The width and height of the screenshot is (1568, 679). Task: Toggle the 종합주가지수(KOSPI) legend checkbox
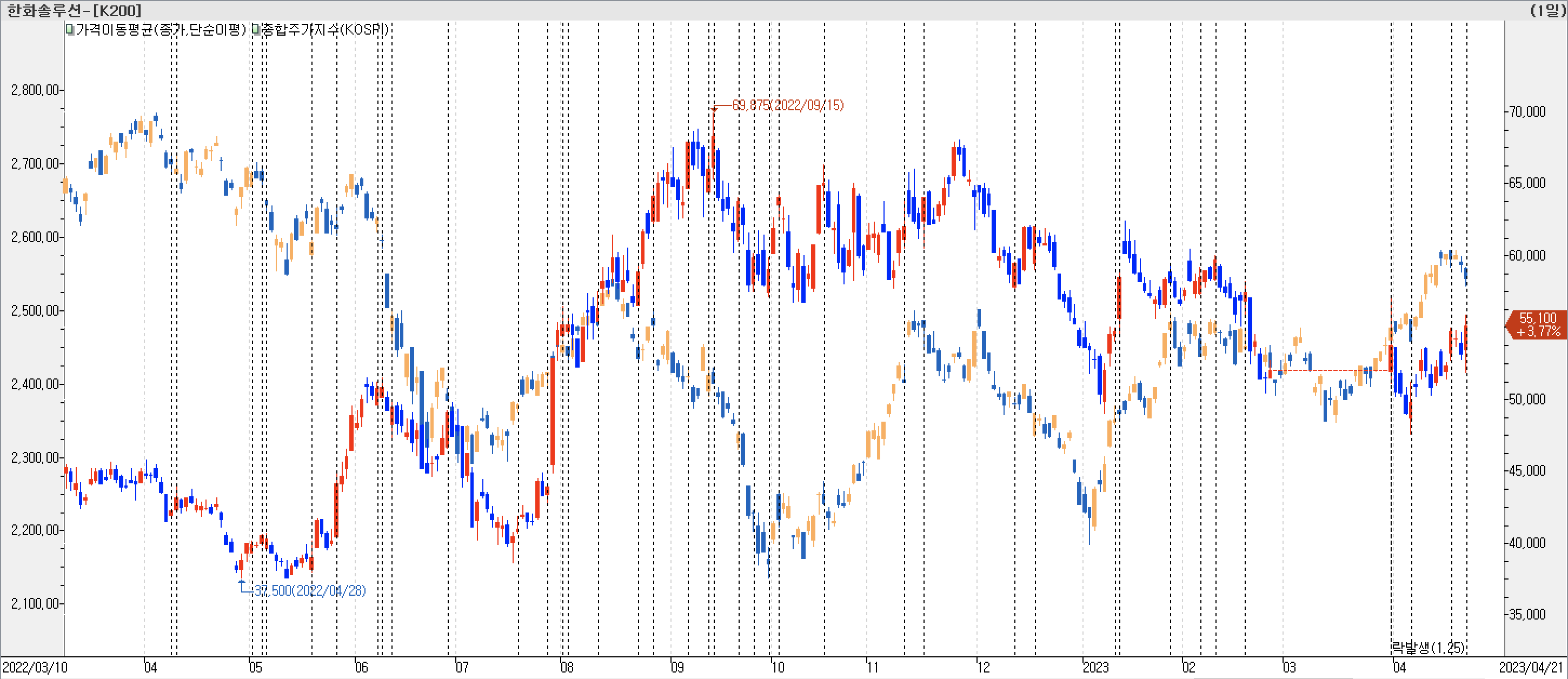pos(256,29)
